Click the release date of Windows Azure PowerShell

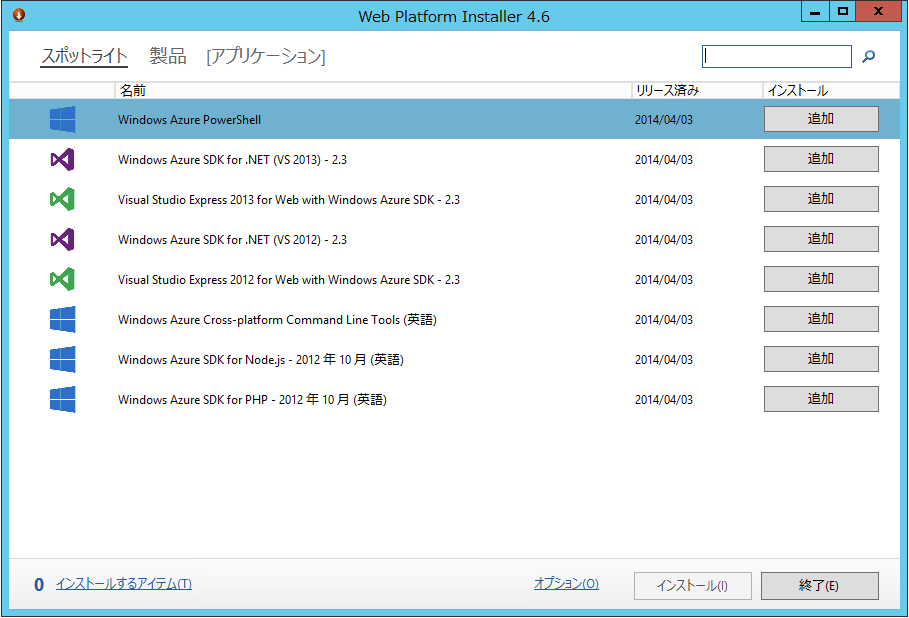tap(664, 119)
